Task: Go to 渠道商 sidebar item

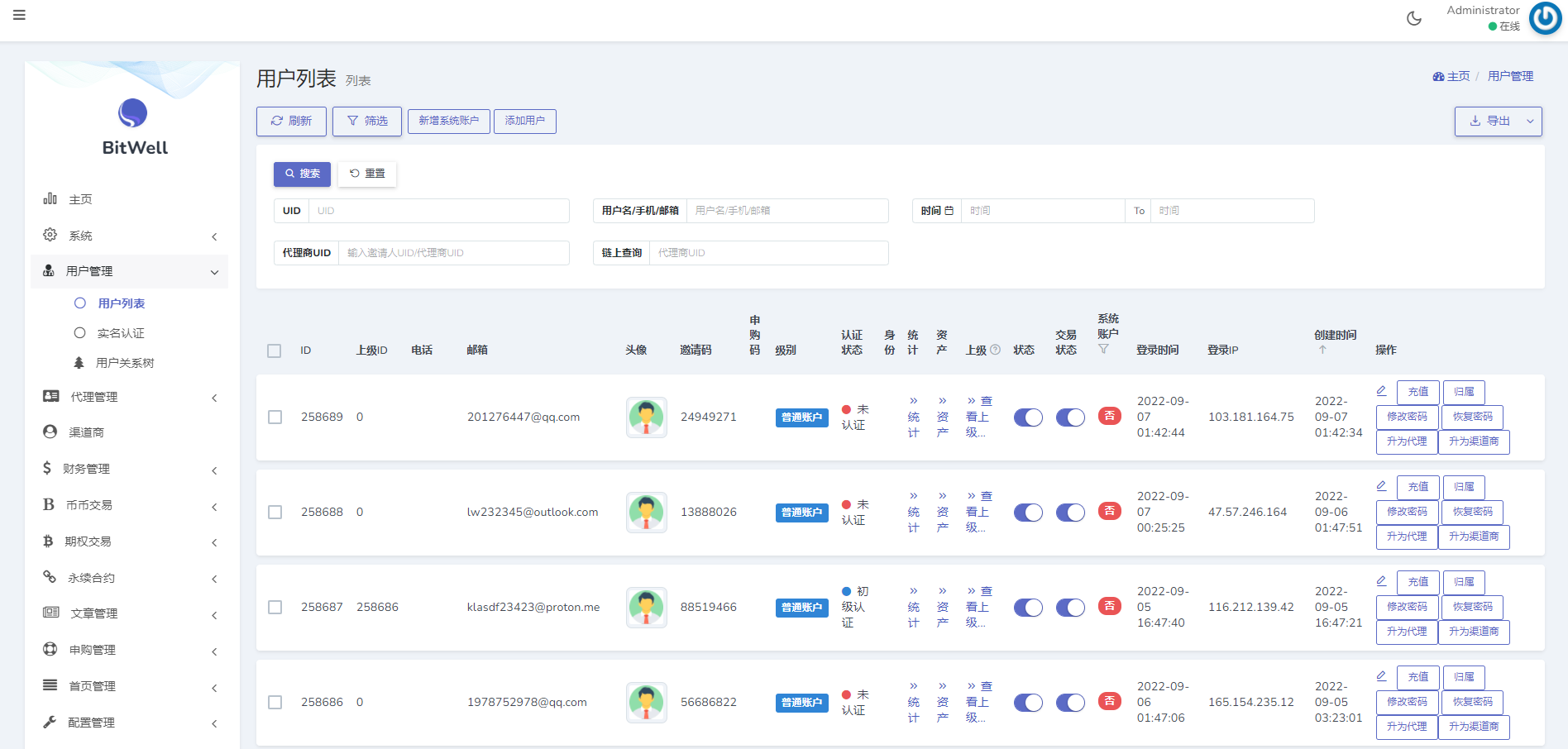Action: pyautogui.click(x=86, y=432)
